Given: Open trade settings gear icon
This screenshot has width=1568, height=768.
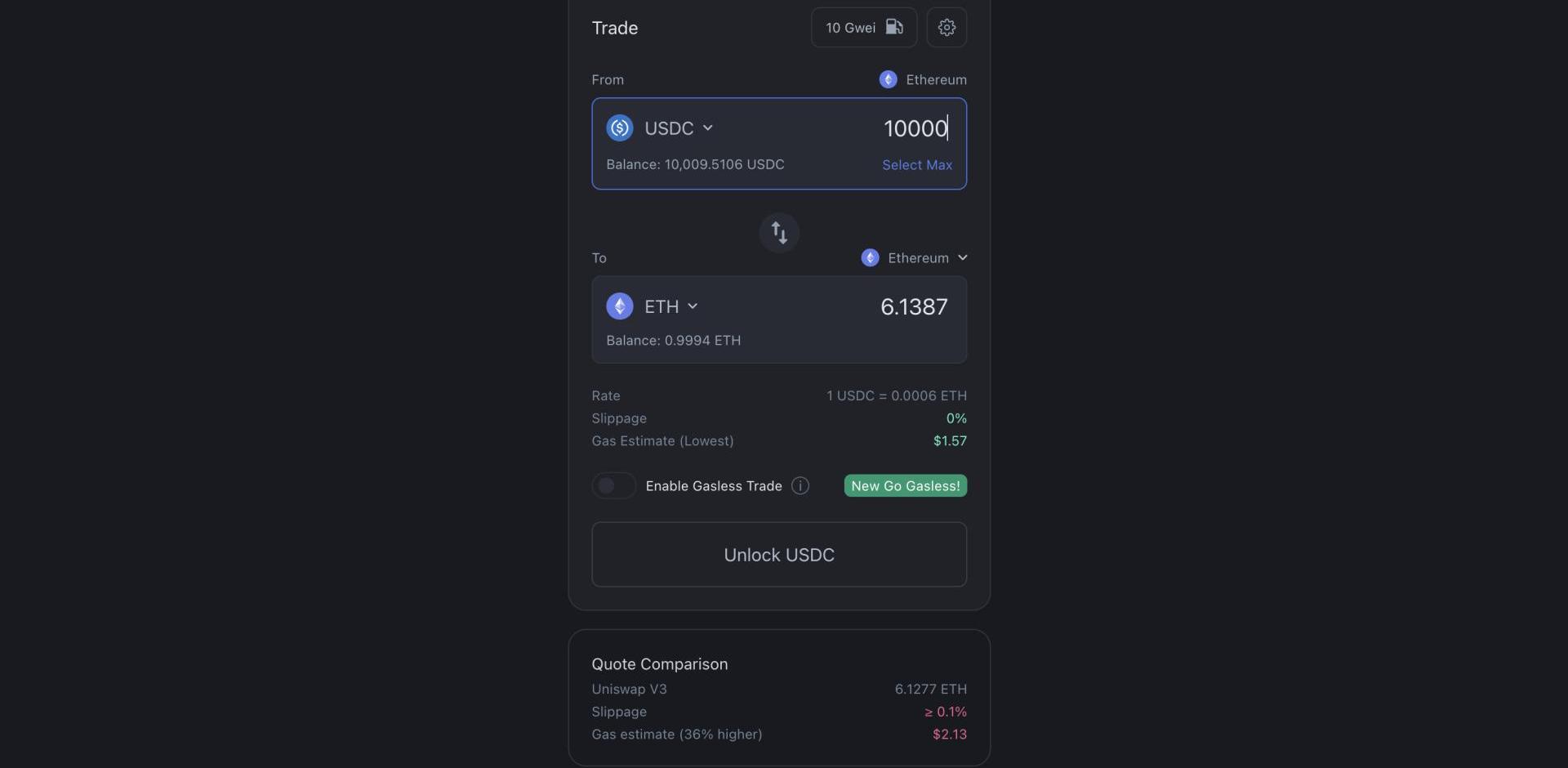Looking at the screenshot, I should 947,28.
